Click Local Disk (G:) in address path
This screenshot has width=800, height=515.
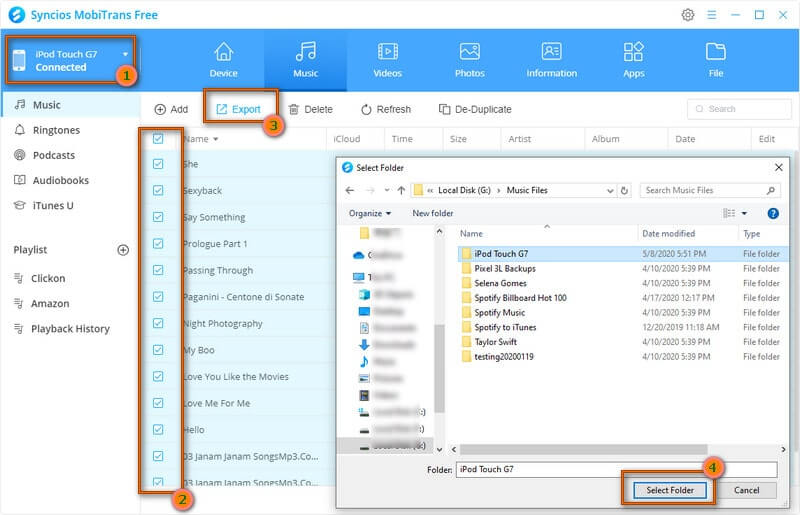[464, 190]
